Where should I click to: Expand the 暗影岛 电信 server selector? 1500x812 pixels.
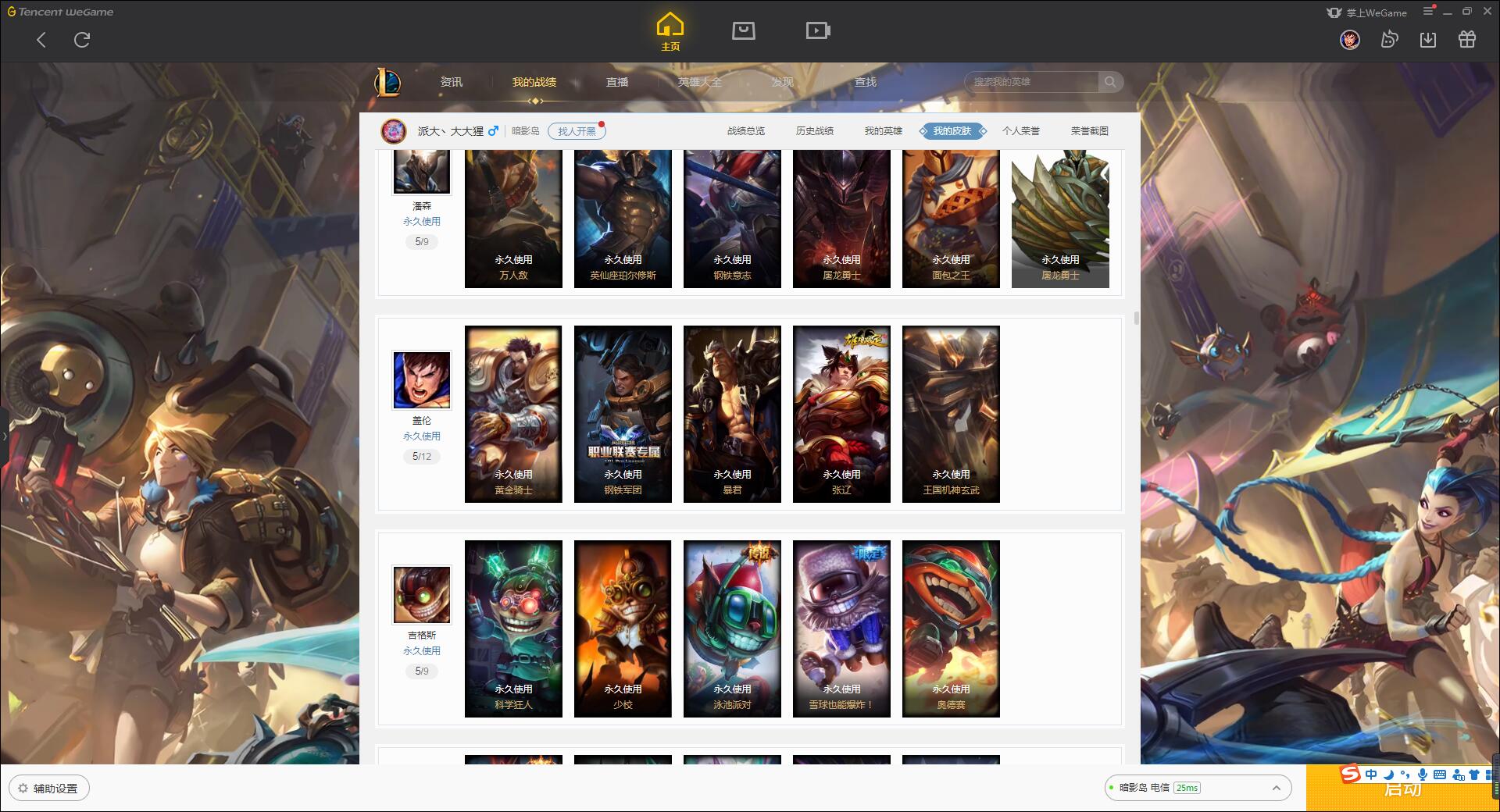[x=1198, y=788]
